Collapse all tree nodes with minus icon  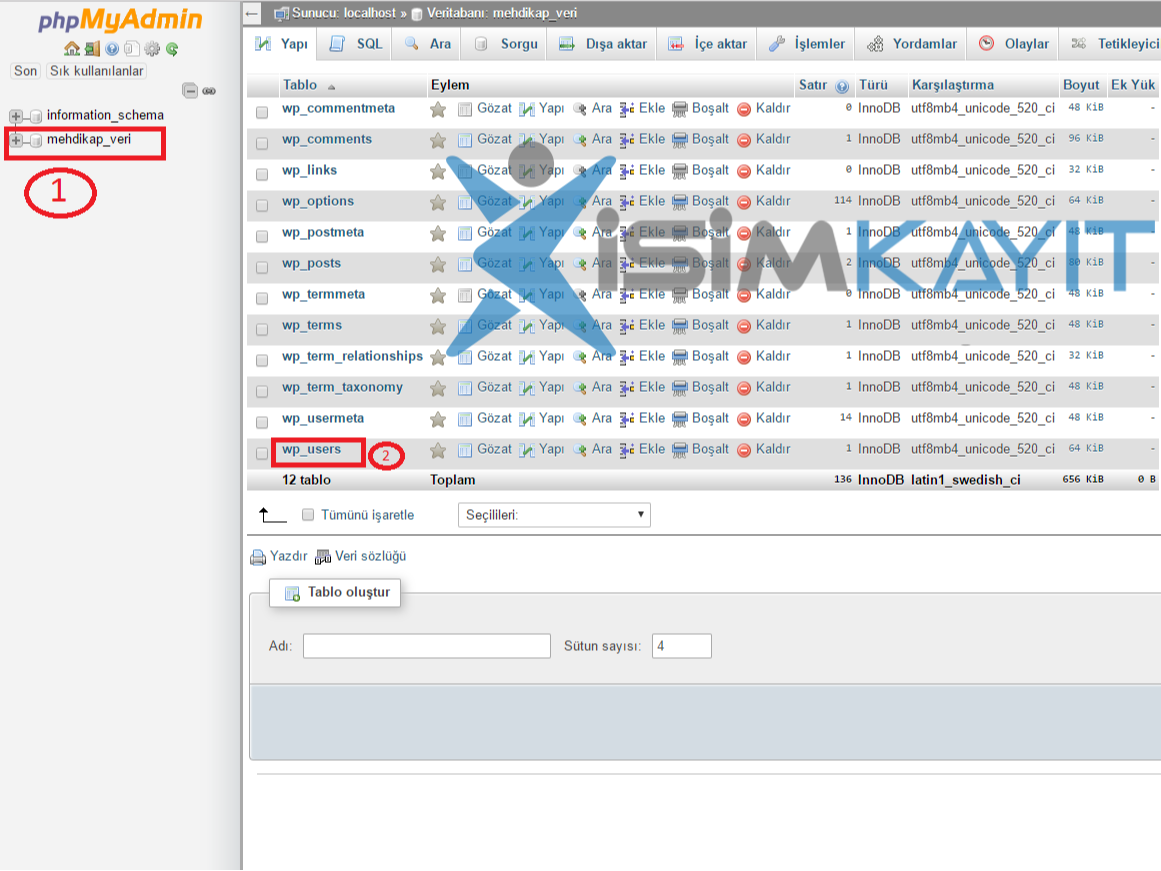190,90
